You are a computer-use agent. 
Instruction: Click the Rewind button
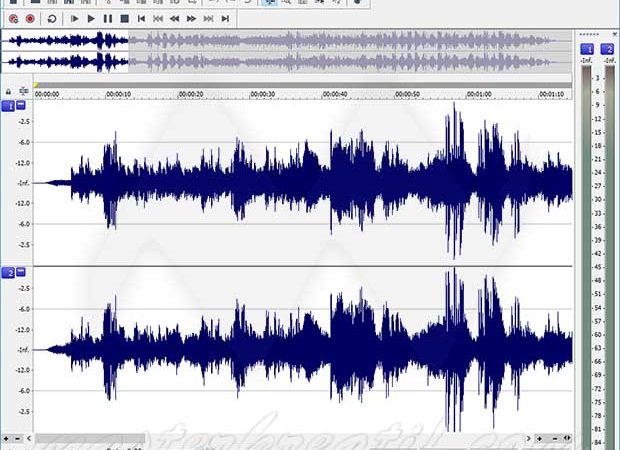[x=174, y=19]
